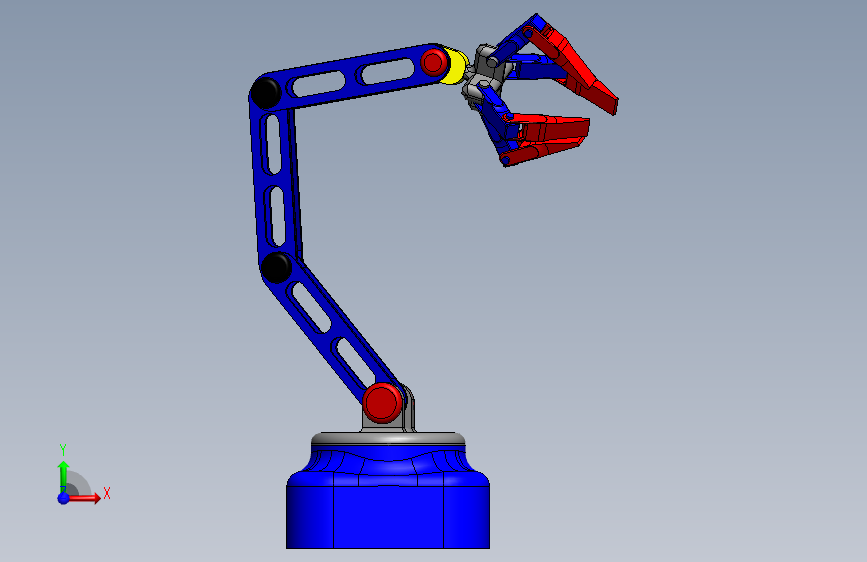Image resolution: width=867 pixels, height=562 pixels.
Task: Select the top blue slotted arm link
Action: 354,76
